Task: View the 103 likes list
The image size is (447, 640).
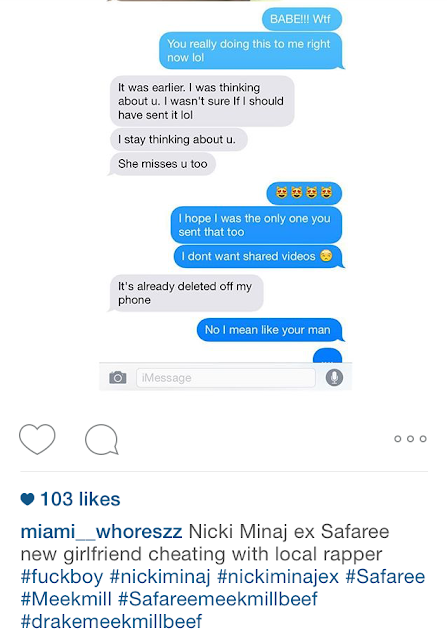Action: click(x=80, y=499)
